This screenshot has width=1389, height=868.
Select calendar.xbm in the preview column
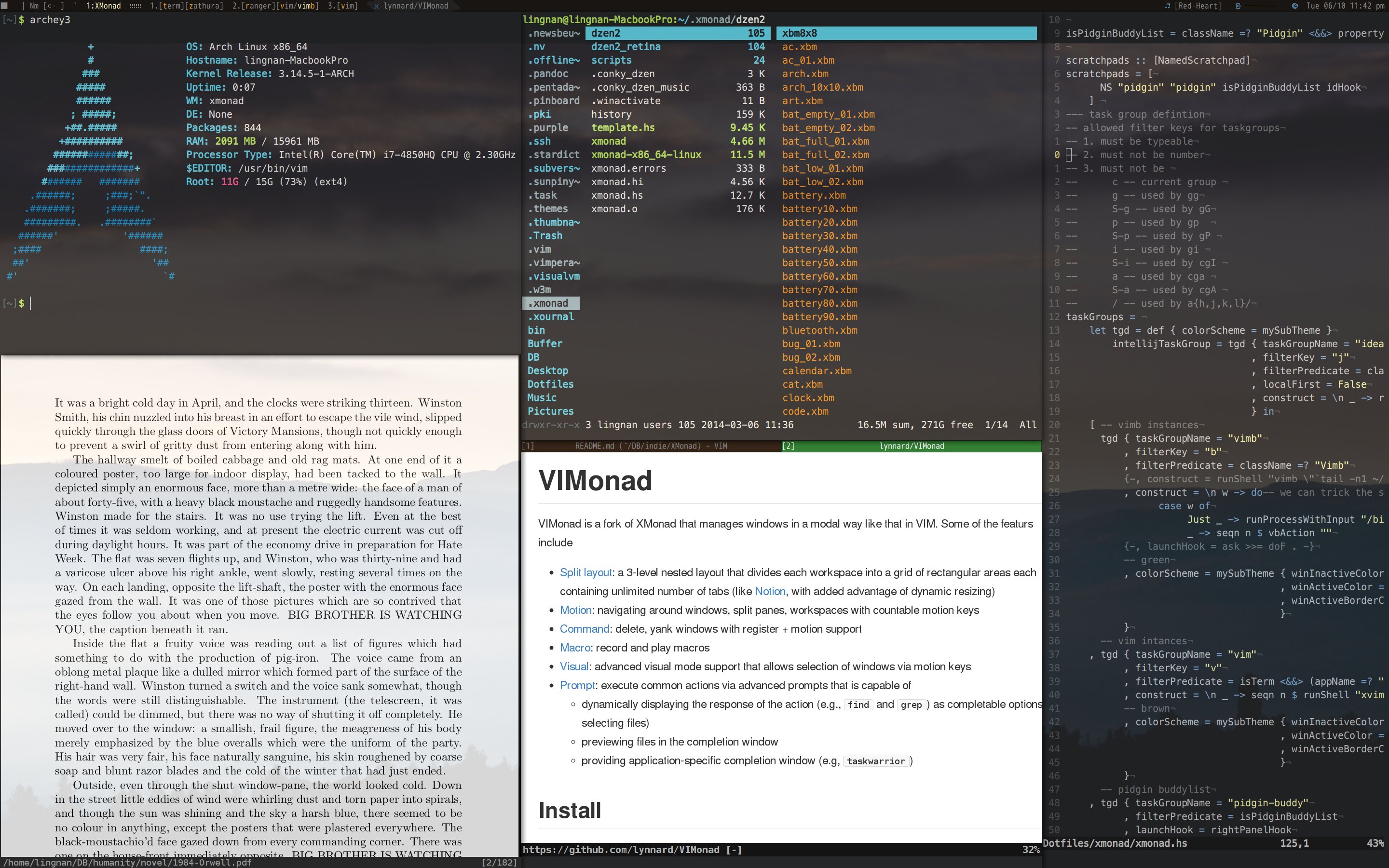(817, 371)
